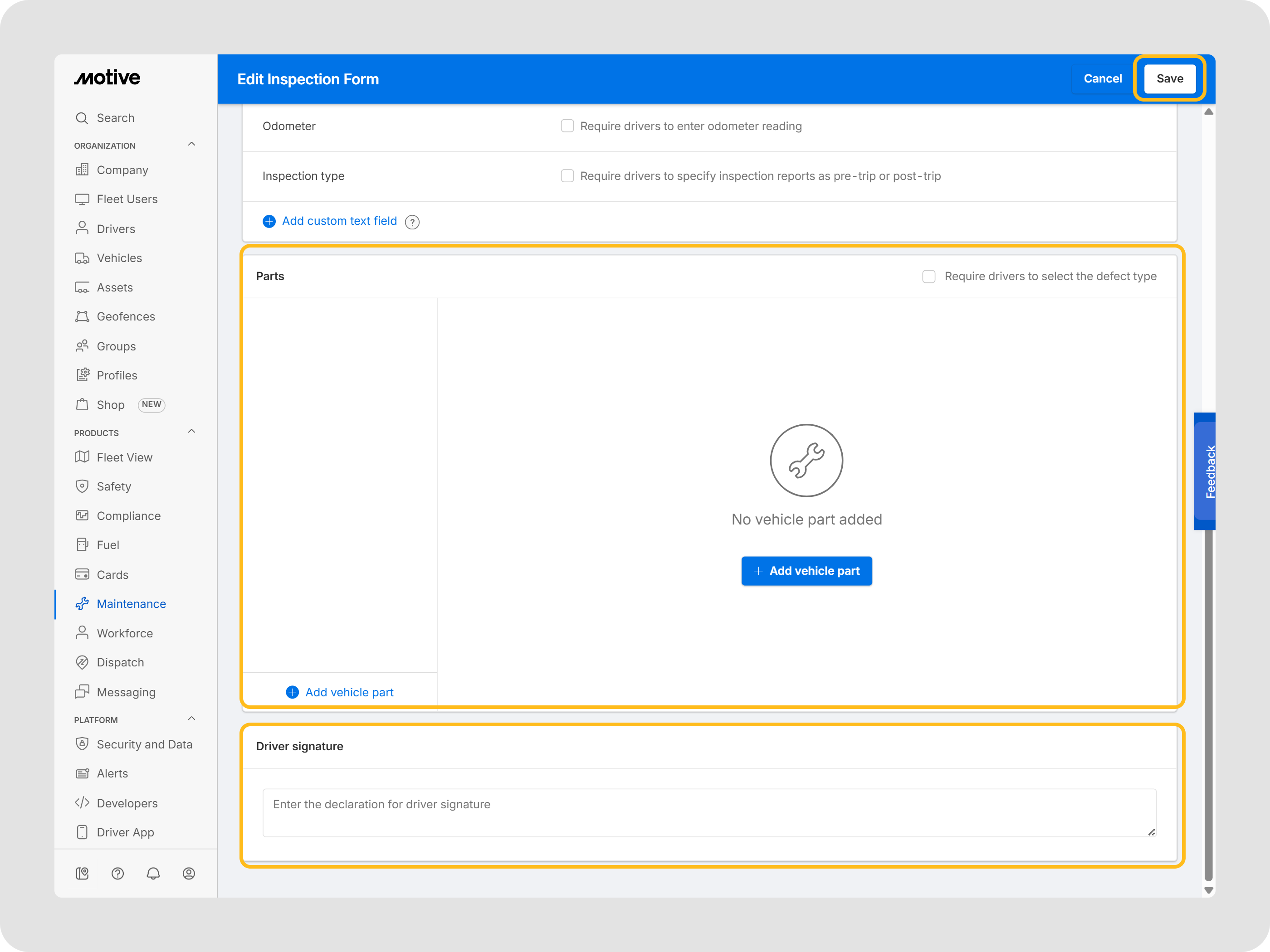The image size is (1270, 952).
Task: Collapse the Organization section chevron
Action: click(x=192, y=144)
